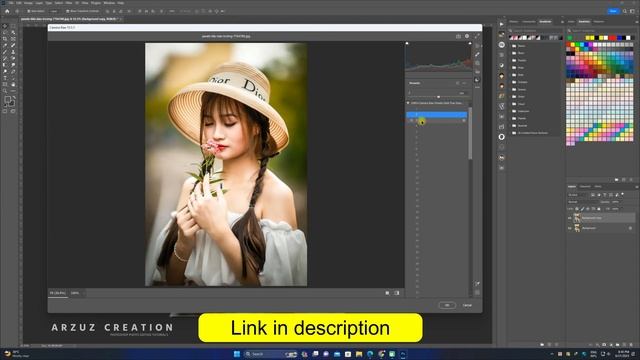The image size is (640, 360).
Task: Click the create new swatch group folder icon
Action: coord(617,180)
